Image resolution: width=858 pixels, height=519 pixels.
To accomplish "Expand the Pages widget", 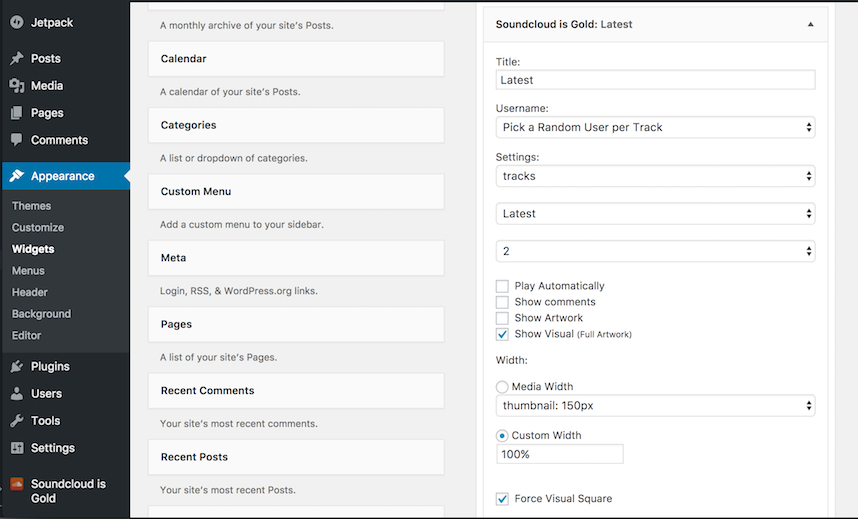I will tap(296, 324).
